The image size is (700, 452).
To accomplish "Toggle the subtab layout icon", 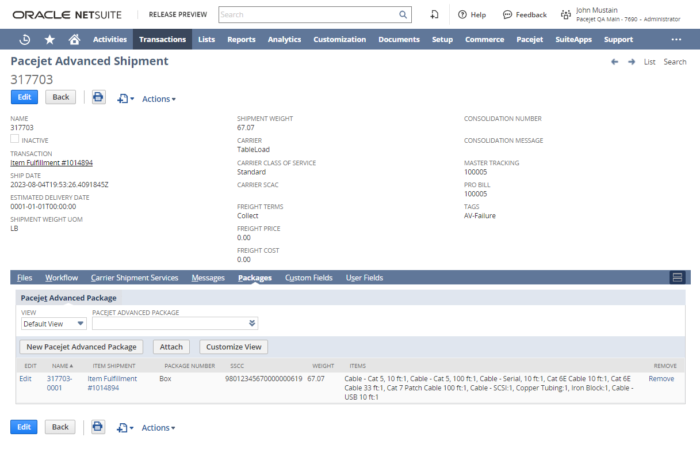I will tap(677, 277).
